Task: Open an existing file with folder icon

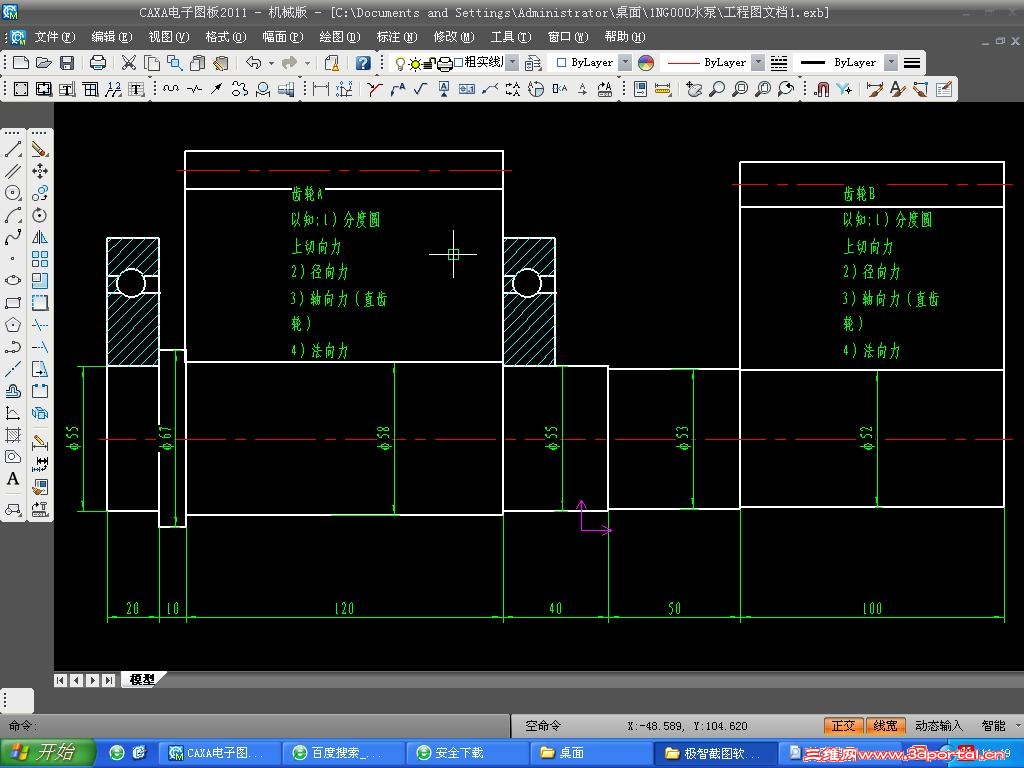Action: (x=44, y=63)
